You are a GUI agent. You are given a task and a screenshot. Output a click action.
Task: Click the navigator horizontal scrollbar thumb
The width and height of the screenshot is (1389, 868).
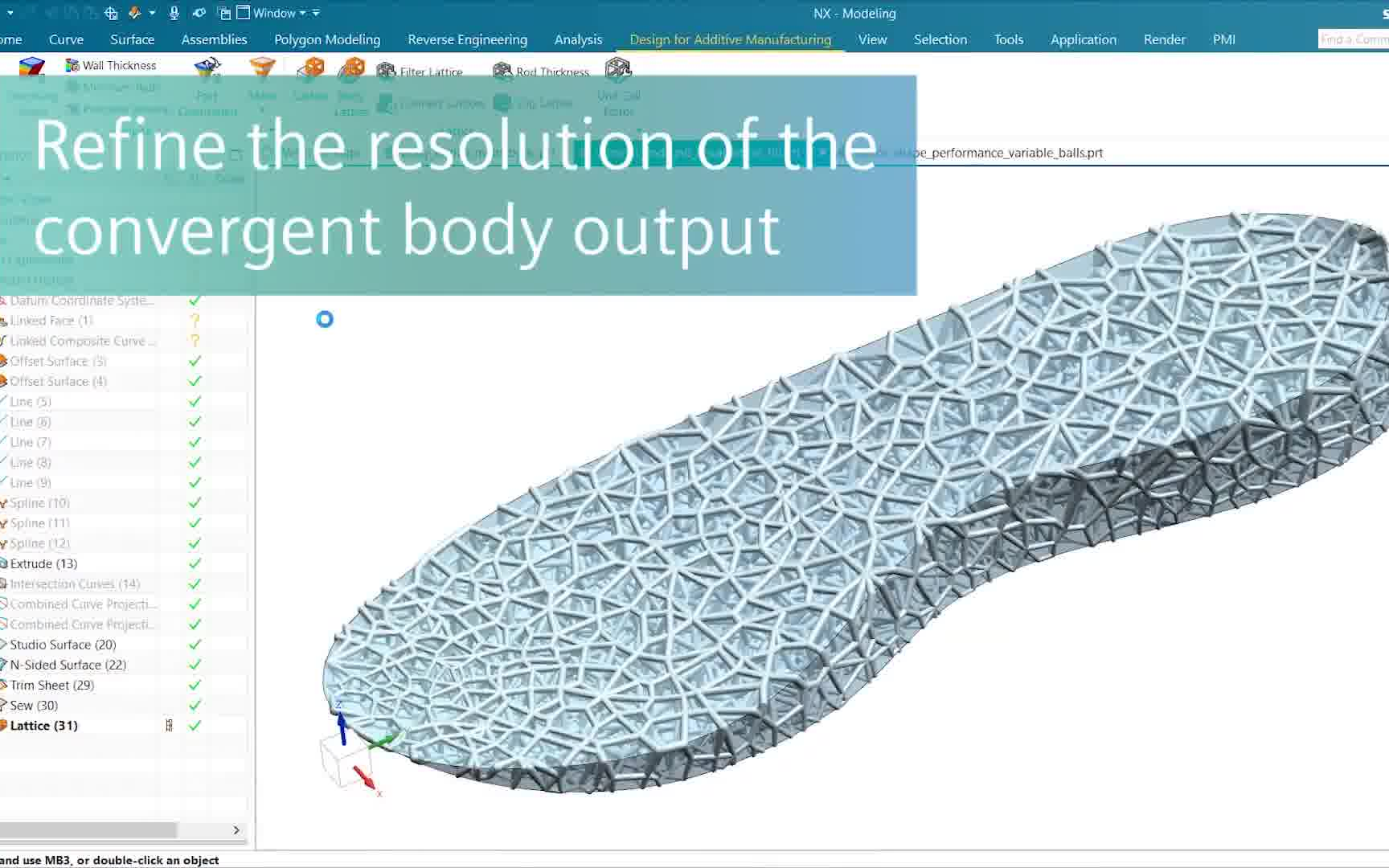click(x=88, y=829)
